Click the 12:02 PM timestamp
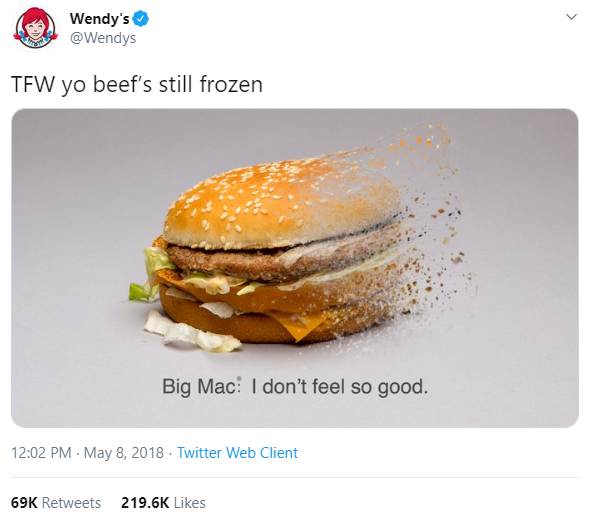 [x=41, y=453]
